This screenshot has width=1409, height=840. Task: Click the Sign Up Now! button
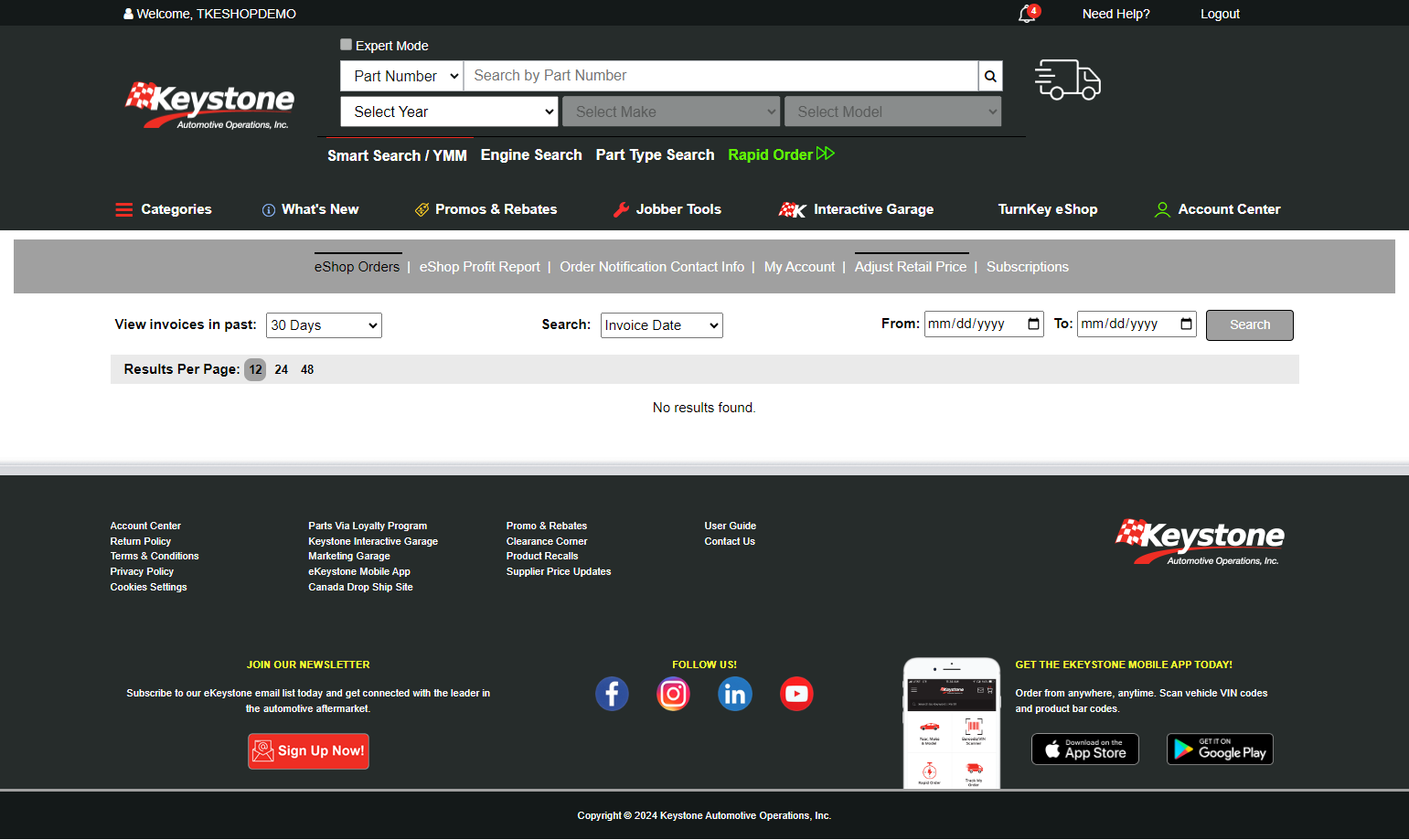(x=308, y=751)
